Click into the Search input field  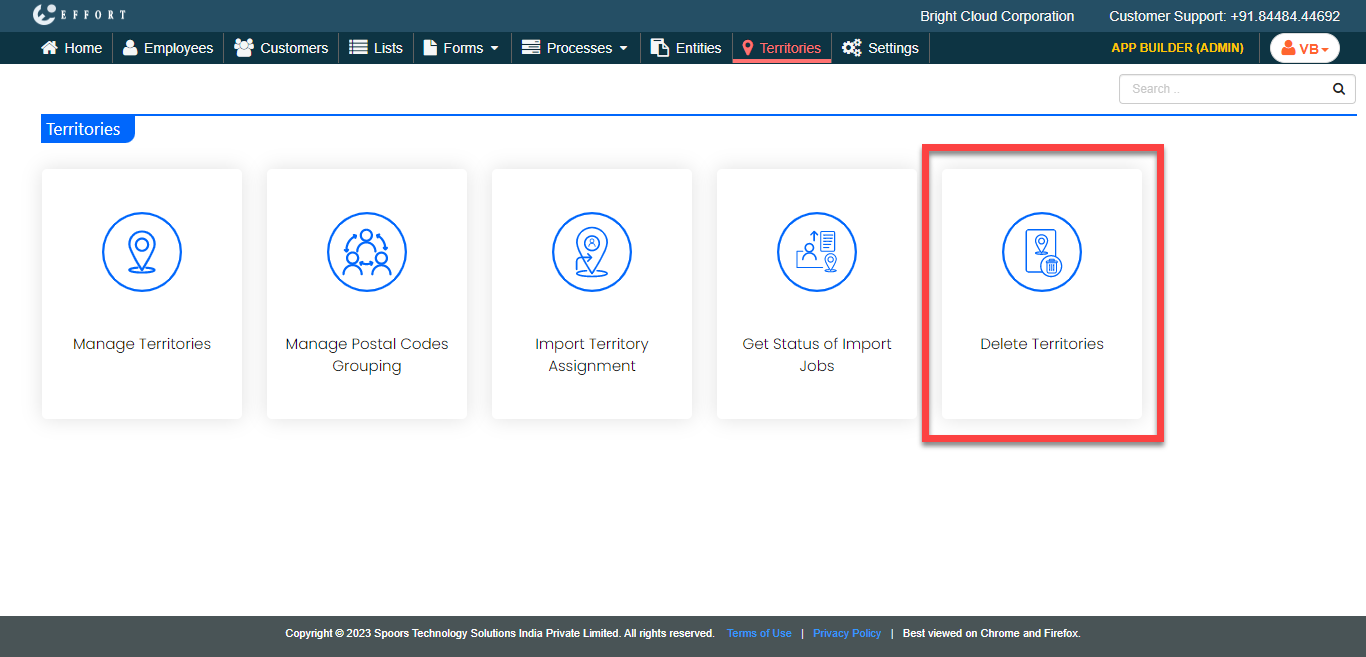pos(1225,89)
